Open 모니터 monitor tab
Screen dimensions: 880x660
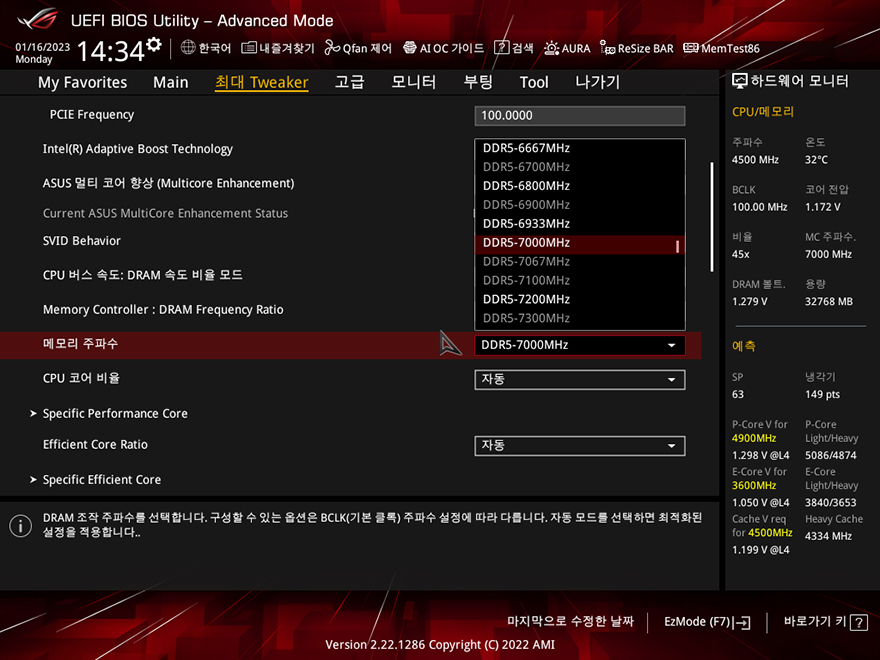pos(414,82)
